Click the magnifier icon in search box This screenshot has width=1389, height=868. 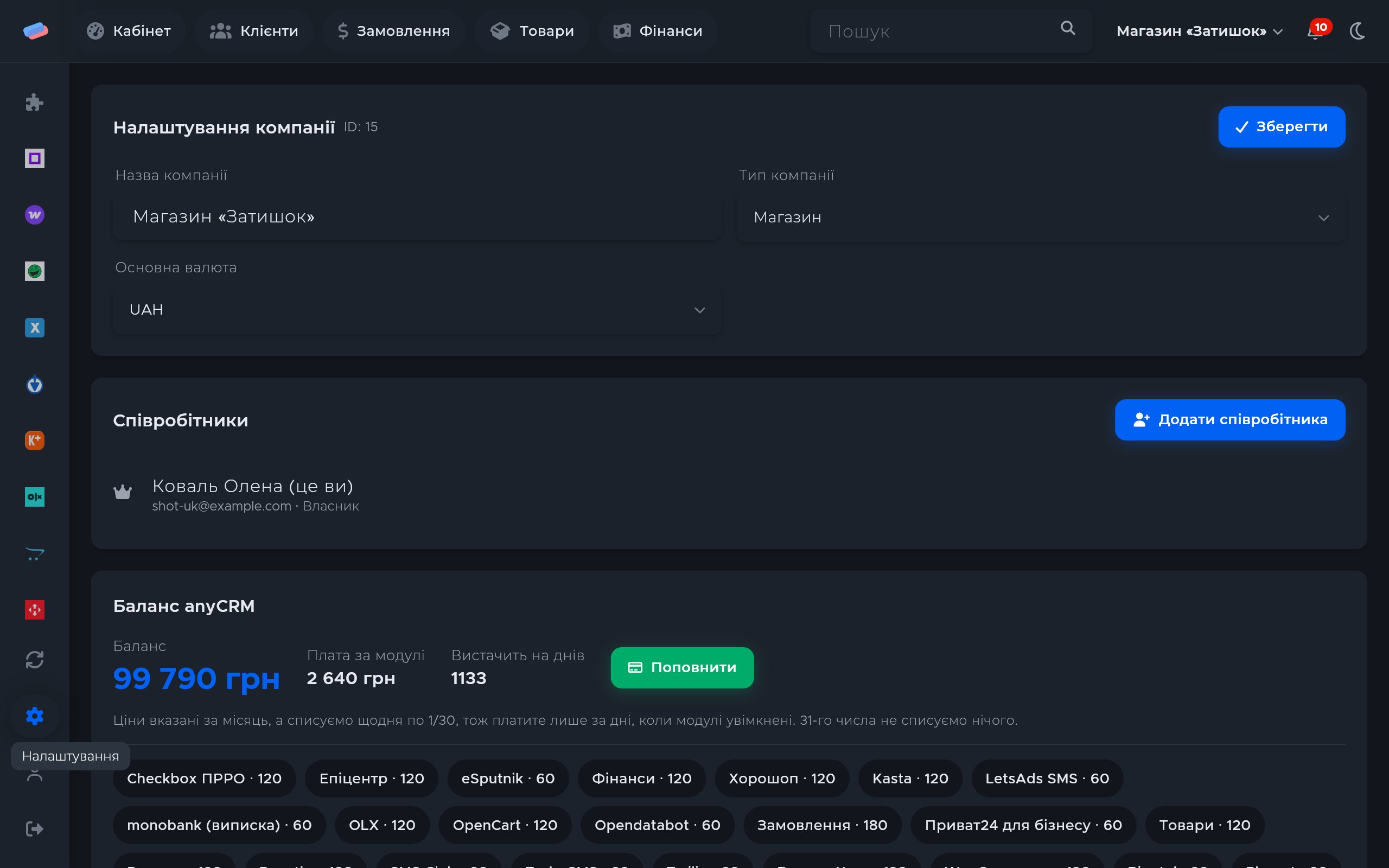pyautogui.click(x=1068, y=28)
